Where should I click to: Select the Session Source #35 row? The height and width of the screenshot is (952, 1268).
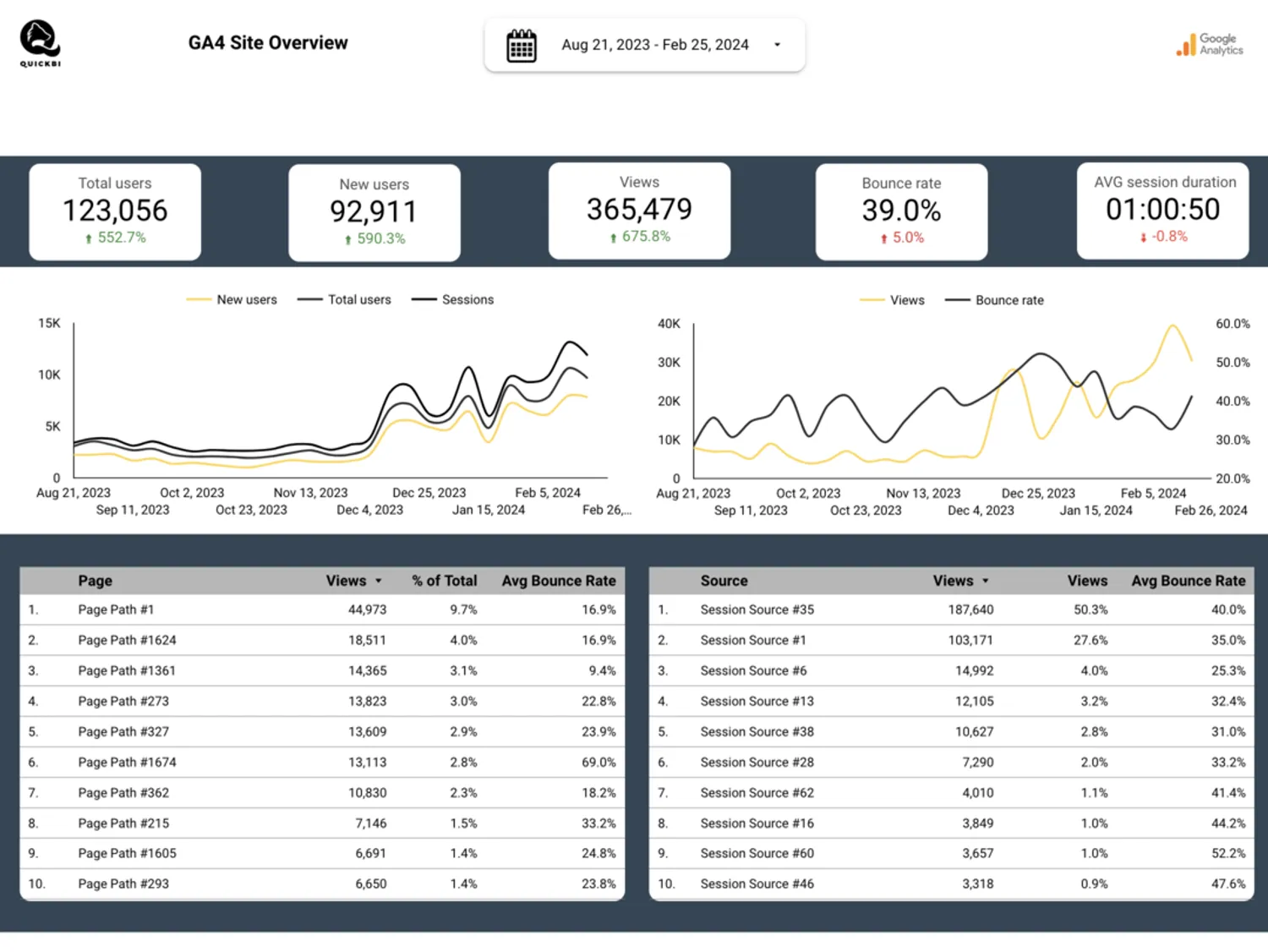pyautogui.click(x=952, y=610)
